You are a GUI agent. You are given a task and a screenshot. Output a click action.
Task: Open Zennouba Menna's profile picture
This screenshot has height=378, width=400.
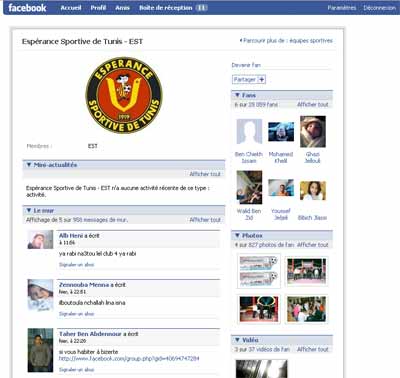coord(40,295)
